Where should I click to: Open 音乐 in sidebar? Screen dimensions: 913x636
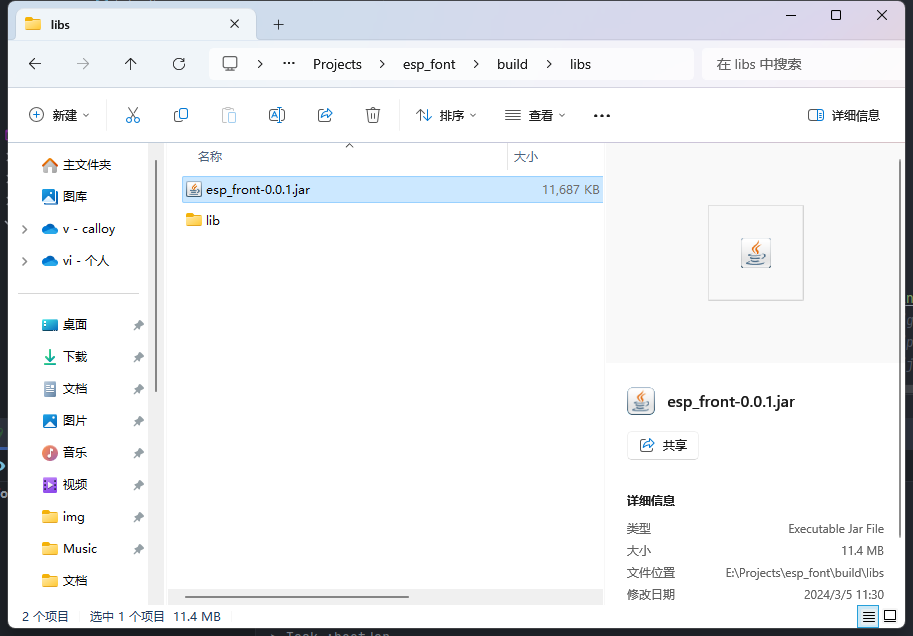[x=65, y=453]
